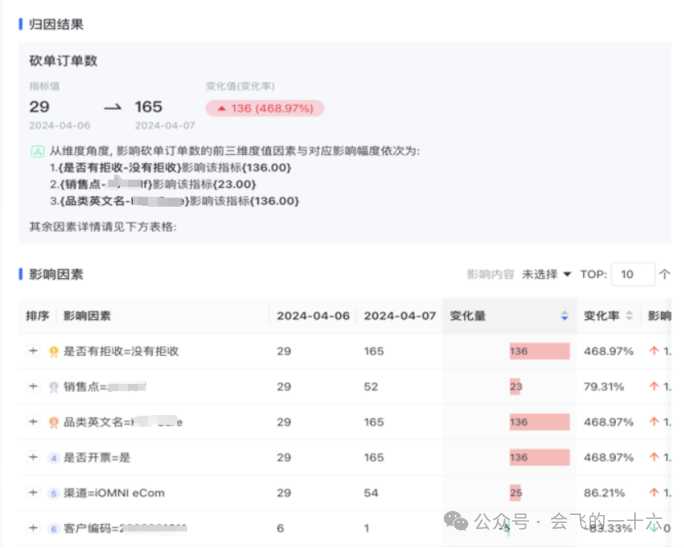
Task: Click 79.31% in the 销售点 row
Action: point(604,387)
